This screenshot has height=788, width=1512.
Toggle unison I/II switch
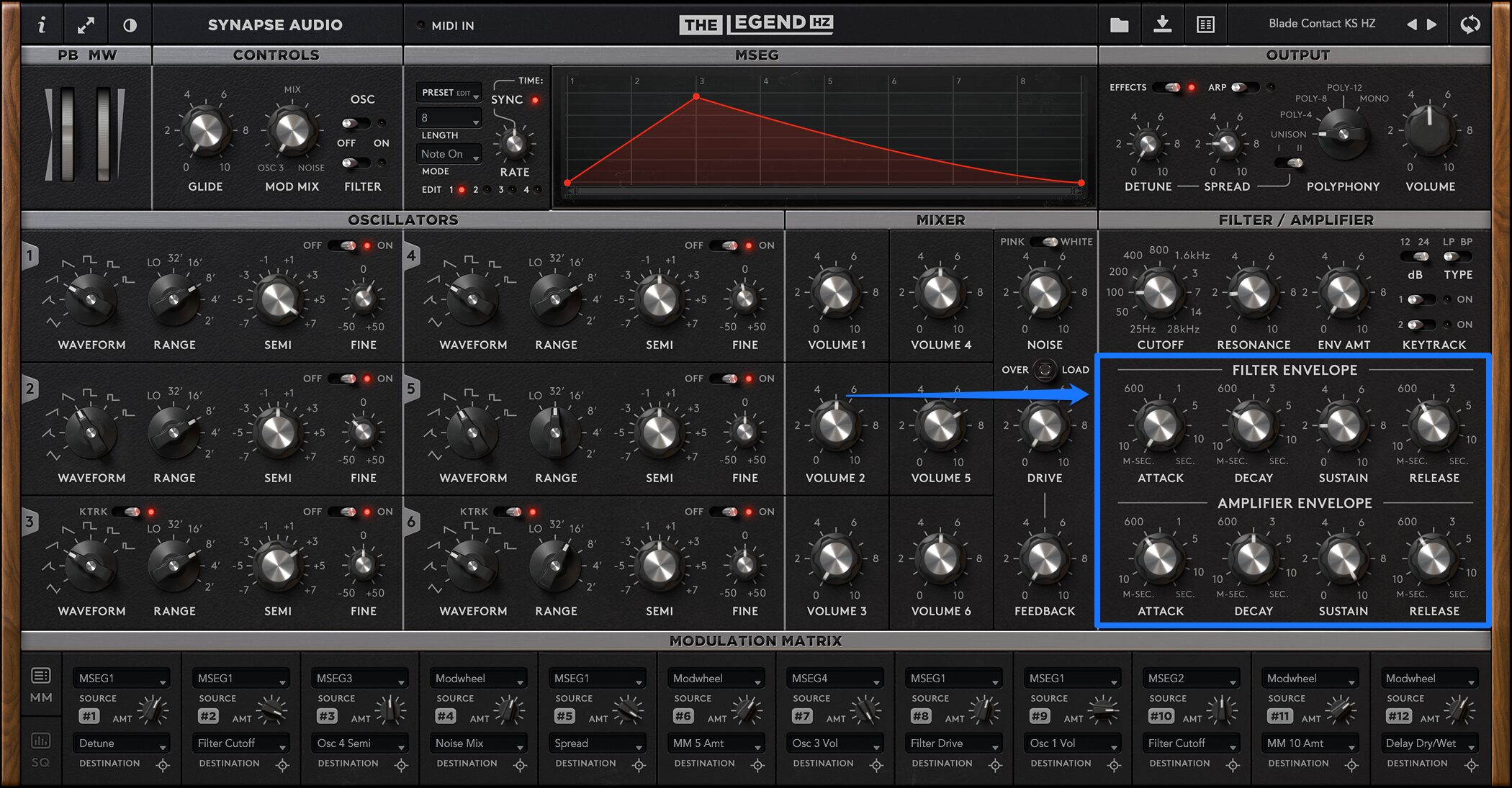pos(1289,163)
